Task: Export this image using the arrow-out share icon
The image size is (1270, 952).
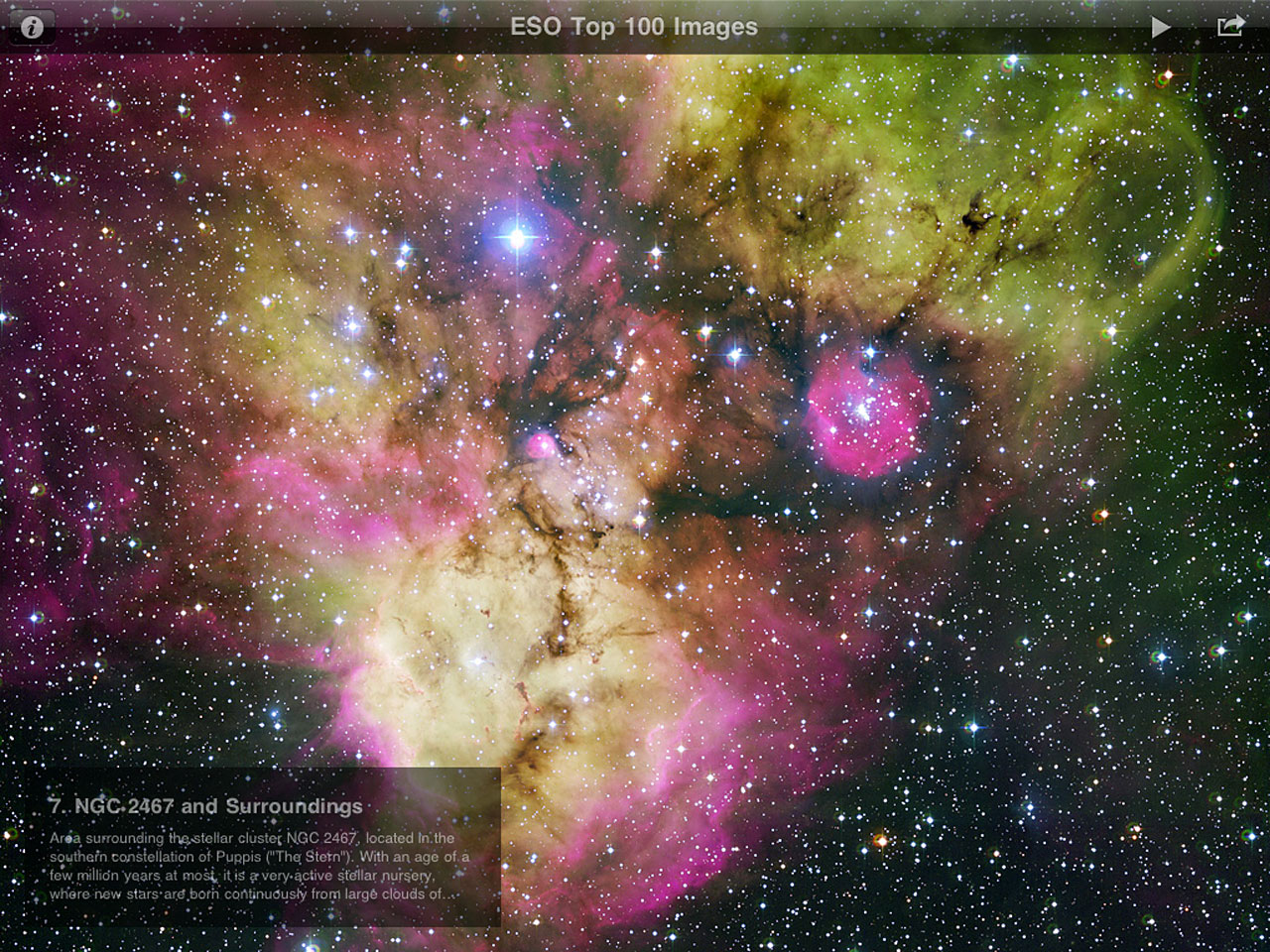Action: pyautogui.click(x=1230, y=26)
